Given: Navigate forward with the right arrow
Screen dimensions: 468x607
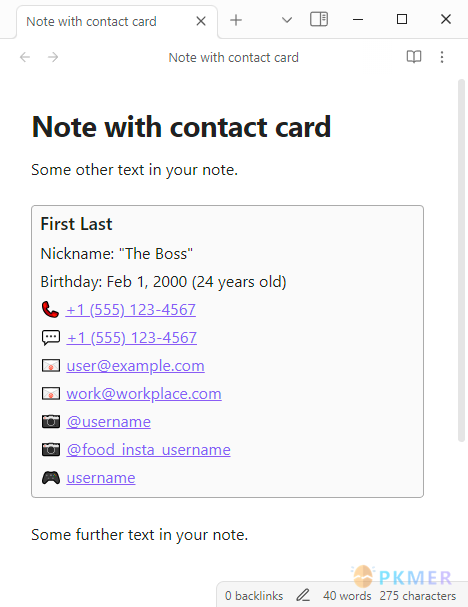Looking at the screenshot, I should [53, 57].
